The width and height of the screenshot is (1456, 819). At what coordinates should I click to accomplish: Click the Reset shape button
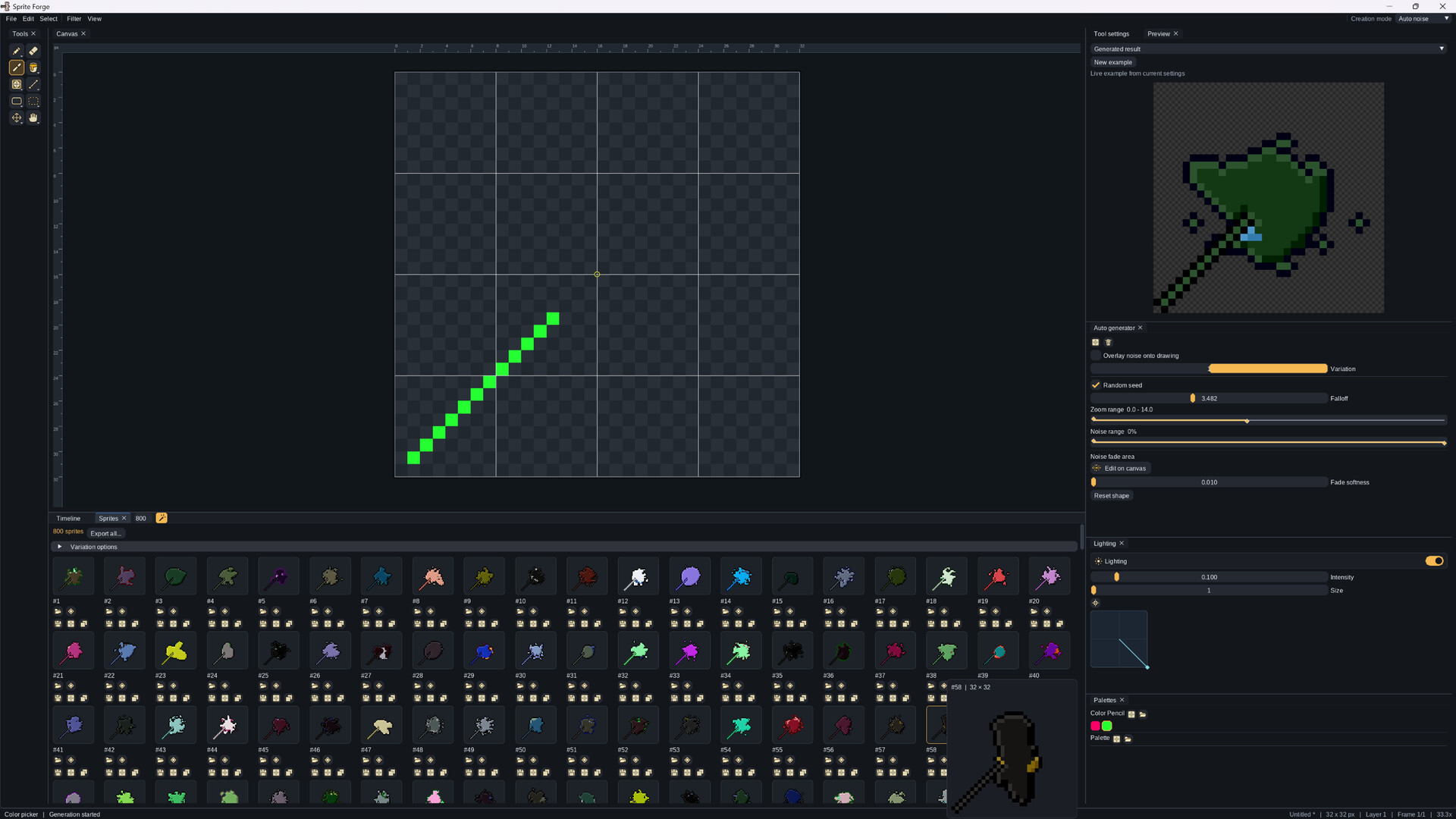coord(1111,496)
